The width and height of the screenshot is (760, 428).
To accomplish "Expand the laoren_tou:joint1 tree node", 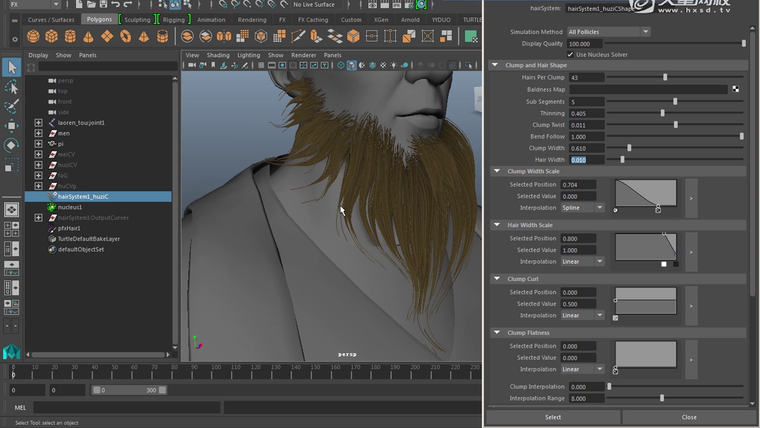I will pyautogui.click(x=38, y=122).
